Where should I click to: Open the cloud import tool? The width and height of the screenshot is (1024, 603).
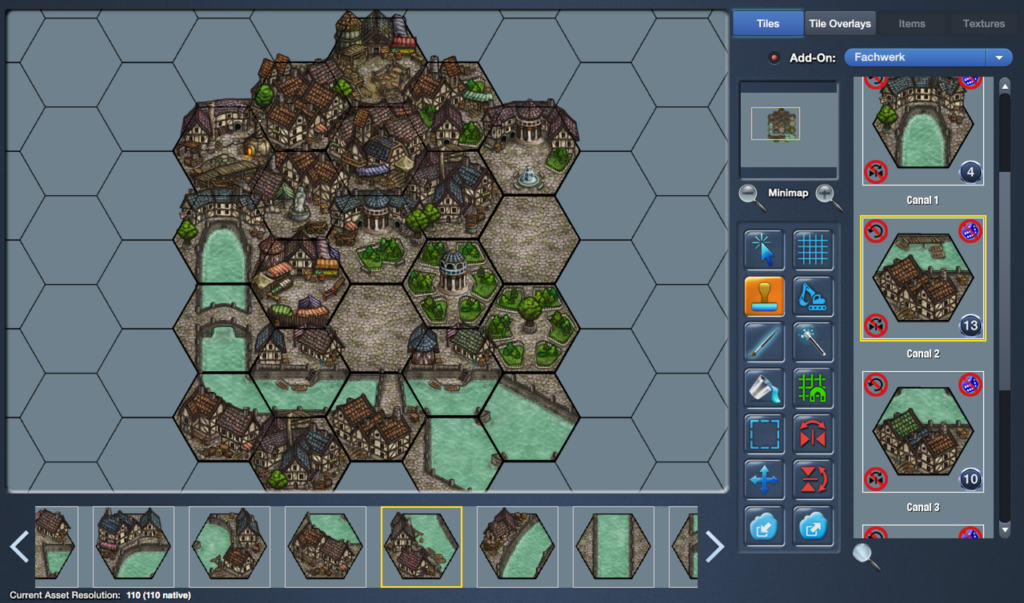(764, 526)
